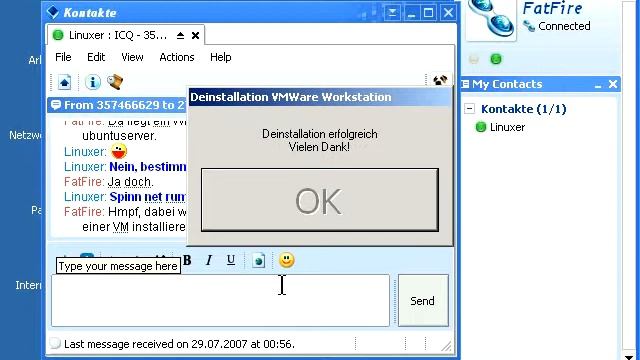Send the message with Send button
The image size is (640, 360).
423,300
